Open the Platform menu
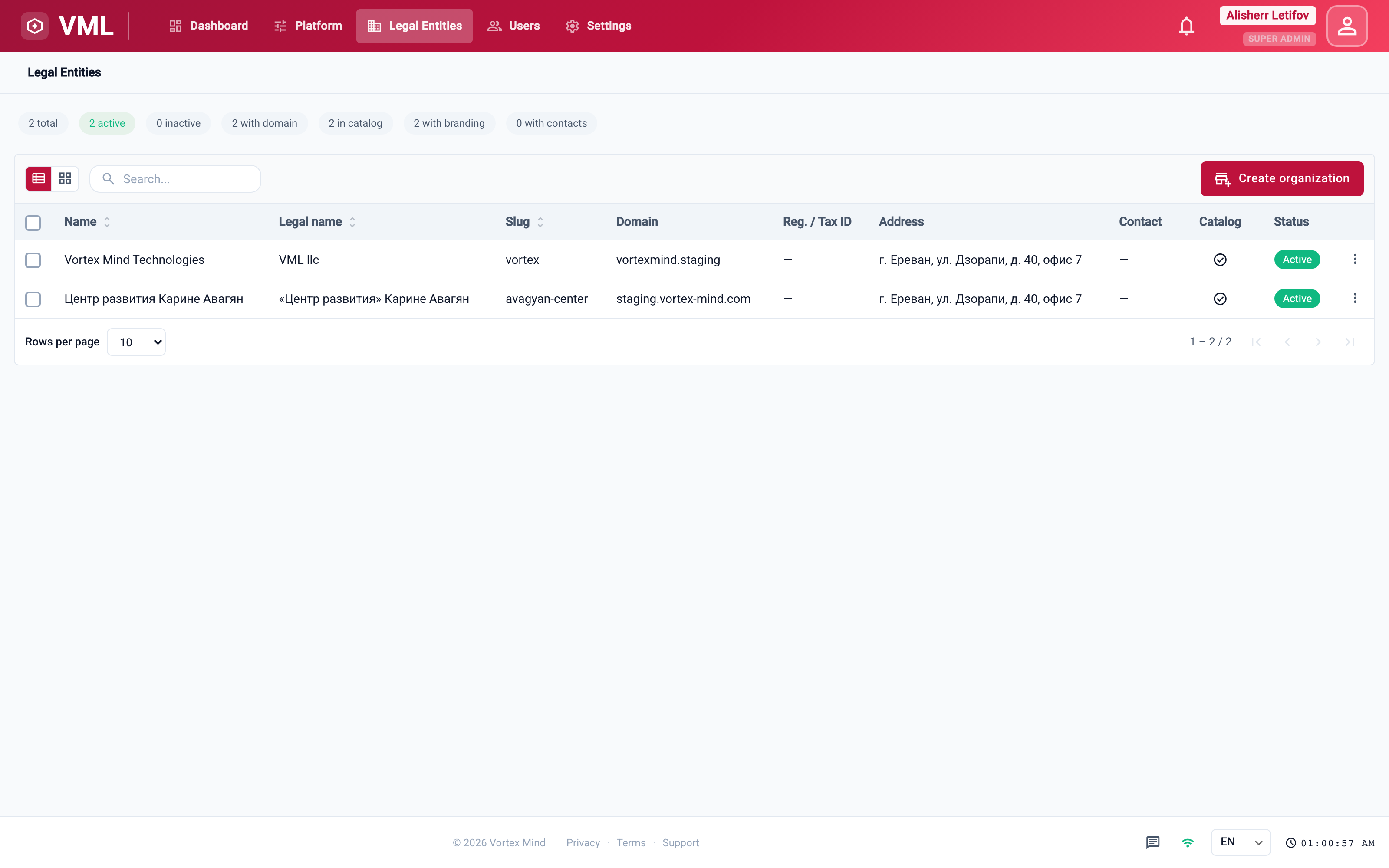The height and width of the screenshot is (868, 1389). click(x=308, y=26)
